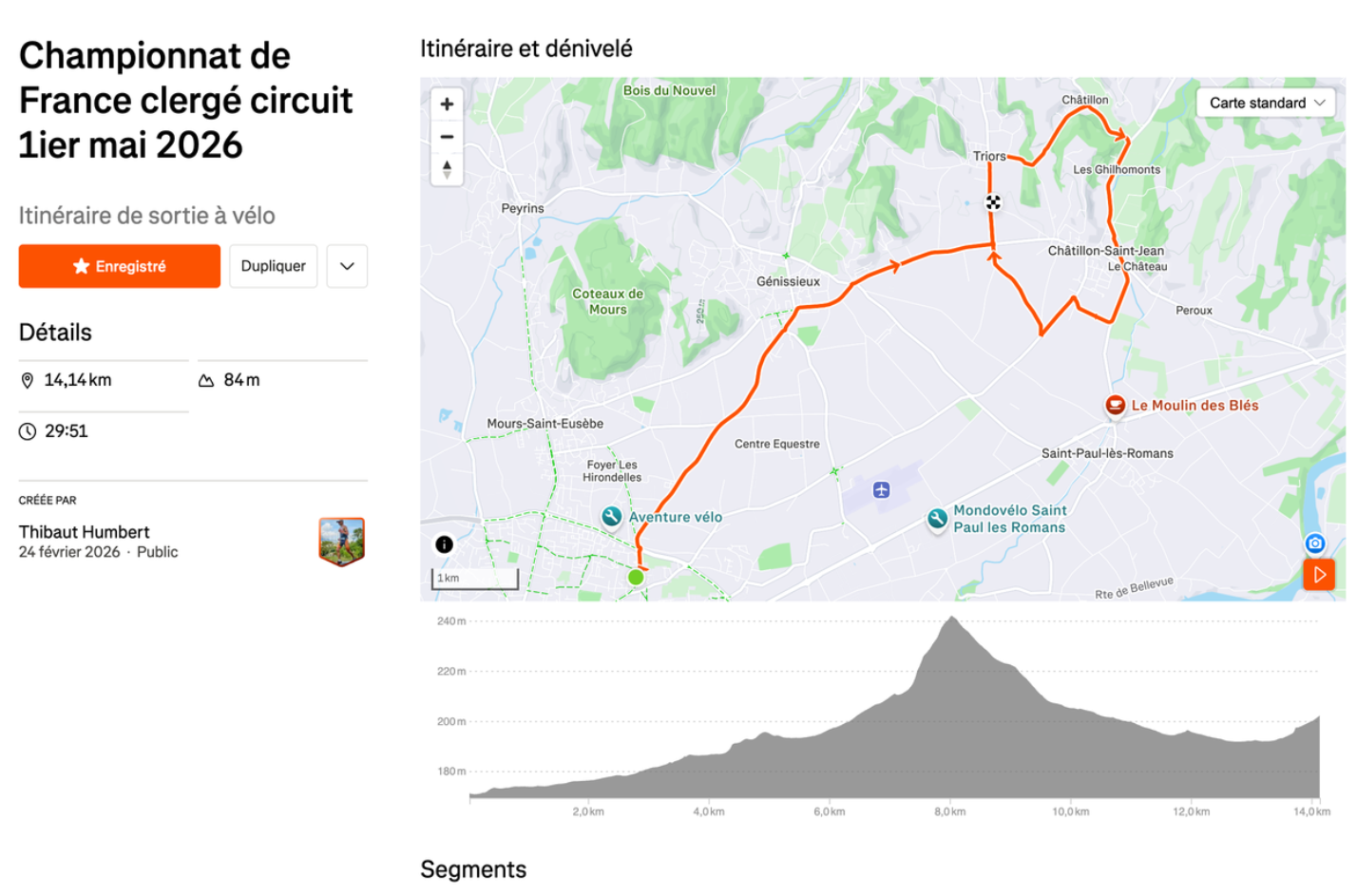Click the map info icon
Image resolution: width=1357 pixels, height=896 pixels.
[444, 544]
